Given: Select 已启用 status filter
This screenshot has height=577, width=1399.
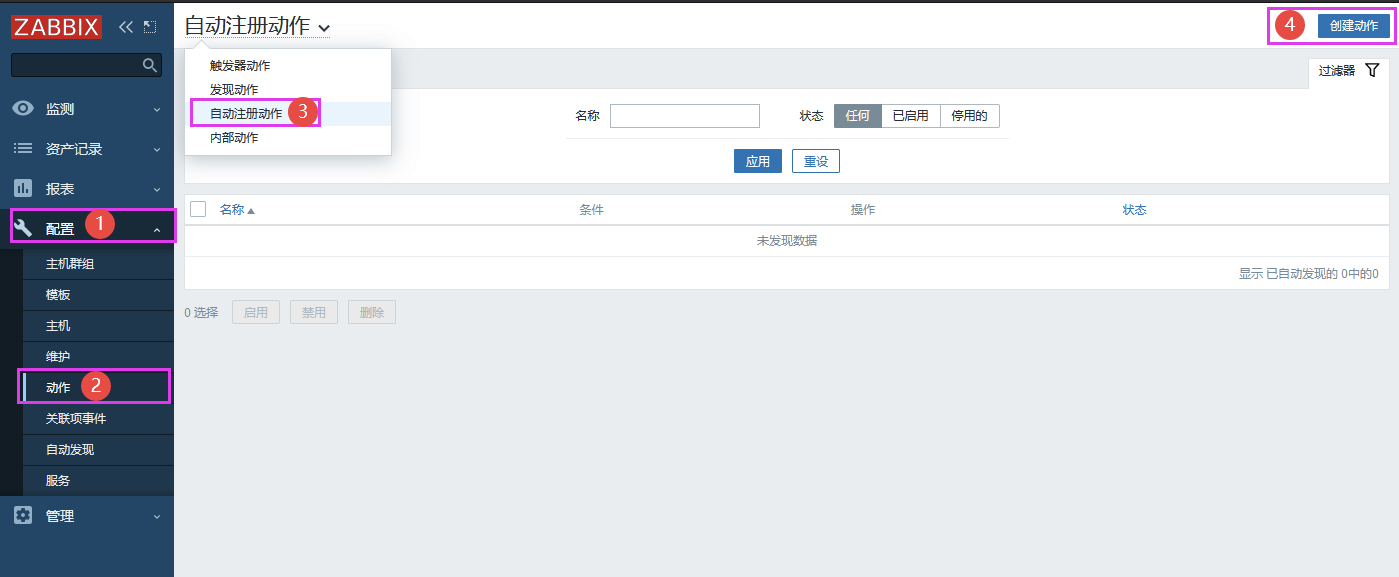Looking at the screenshot, I should click(x=910, y=116).
